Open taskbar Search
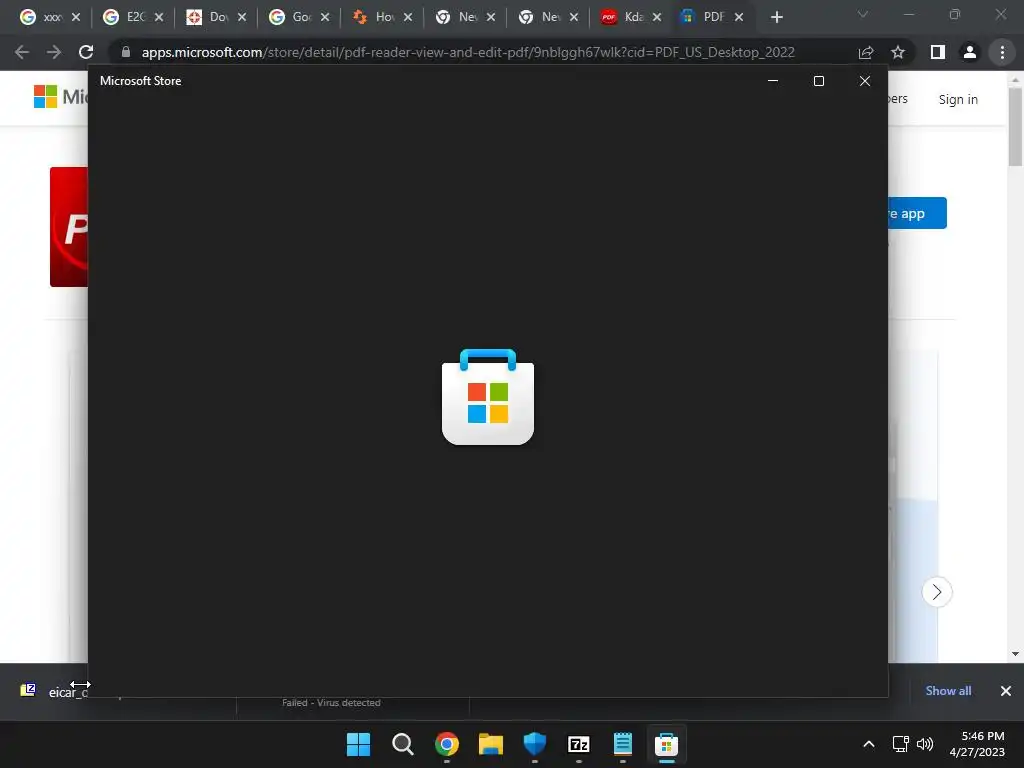This screenshot has width=1024, height=768. (402, 744)
